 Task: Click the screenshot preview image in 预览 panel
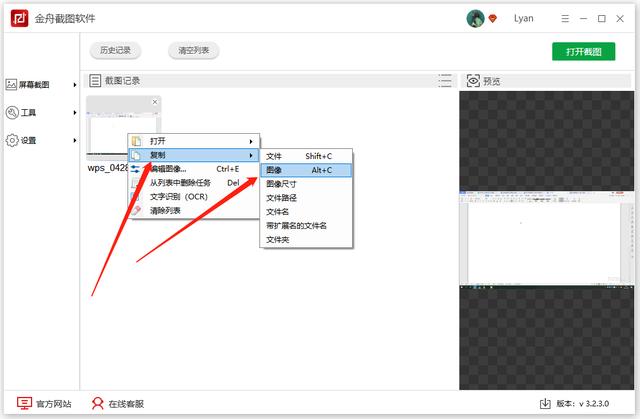click(x=546, y=238)
